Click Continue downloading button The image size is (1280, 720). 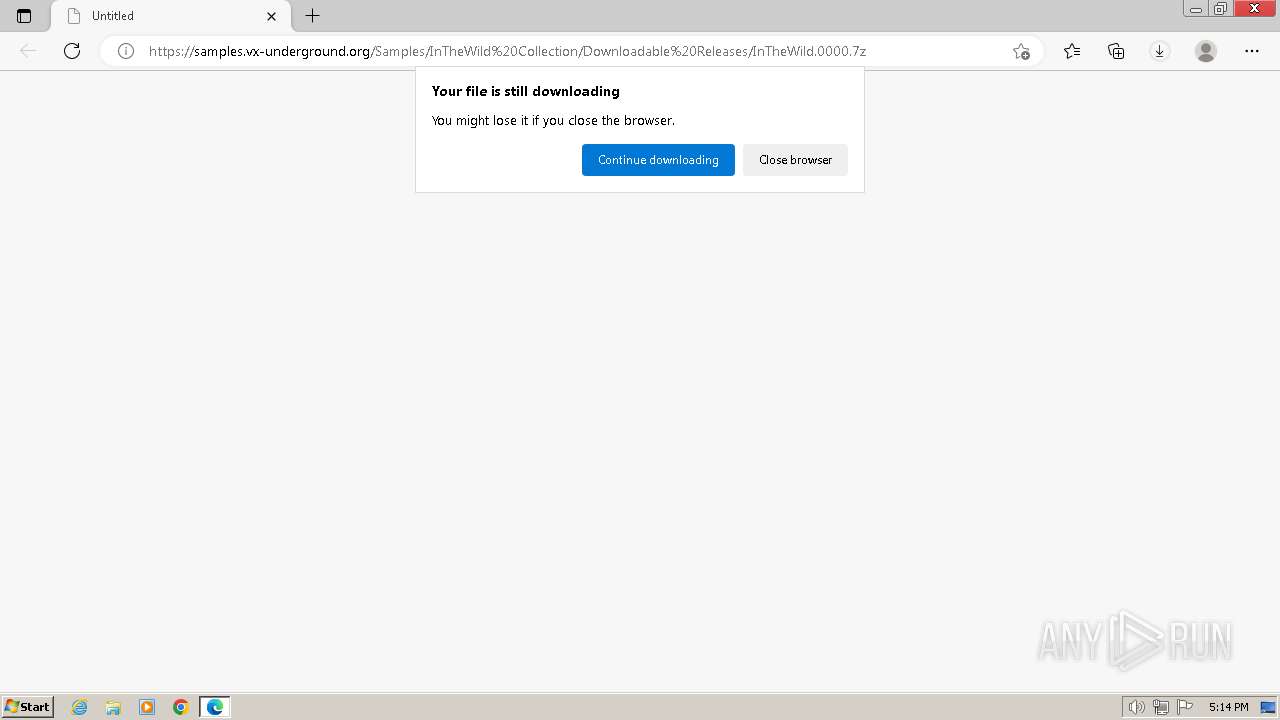(658, 160)
